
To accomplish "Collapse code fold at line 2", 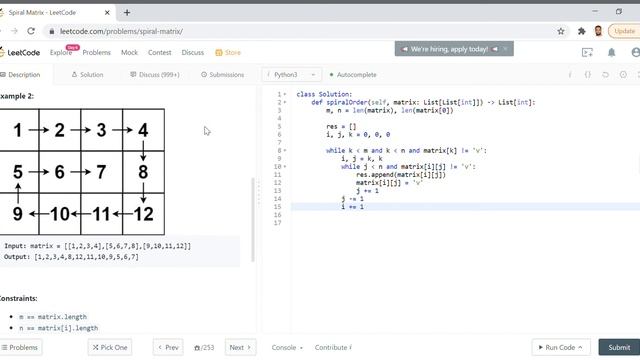I will [285, 102].
